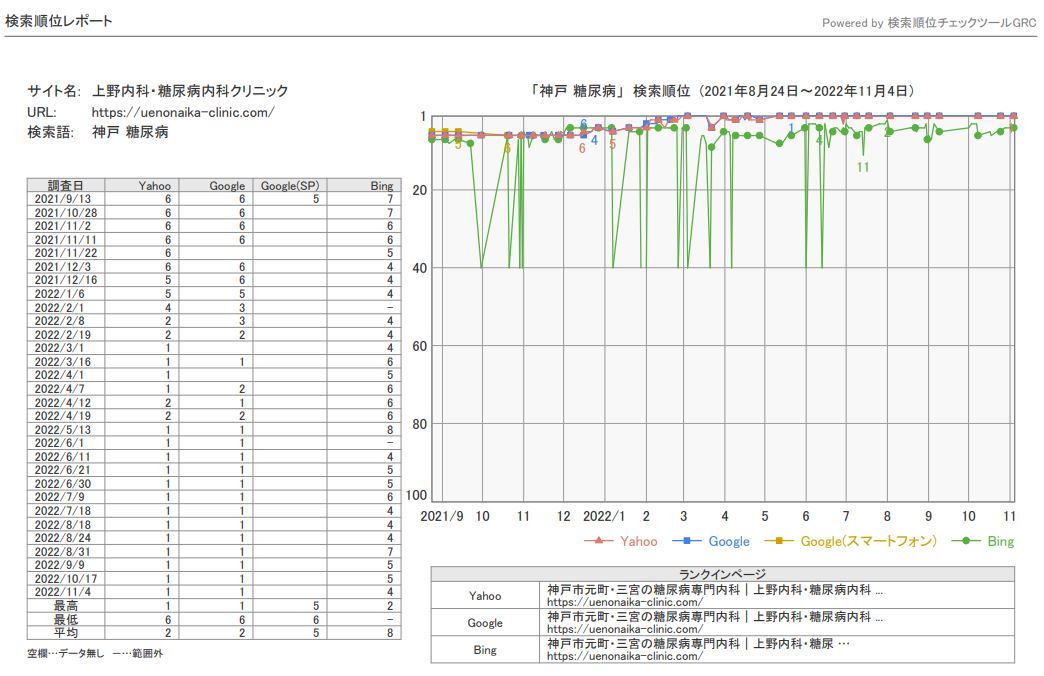Open the Yahoo row's rank-in page URL
Image resolution: width=1044 pixels, height=676 pixels.
625,602
